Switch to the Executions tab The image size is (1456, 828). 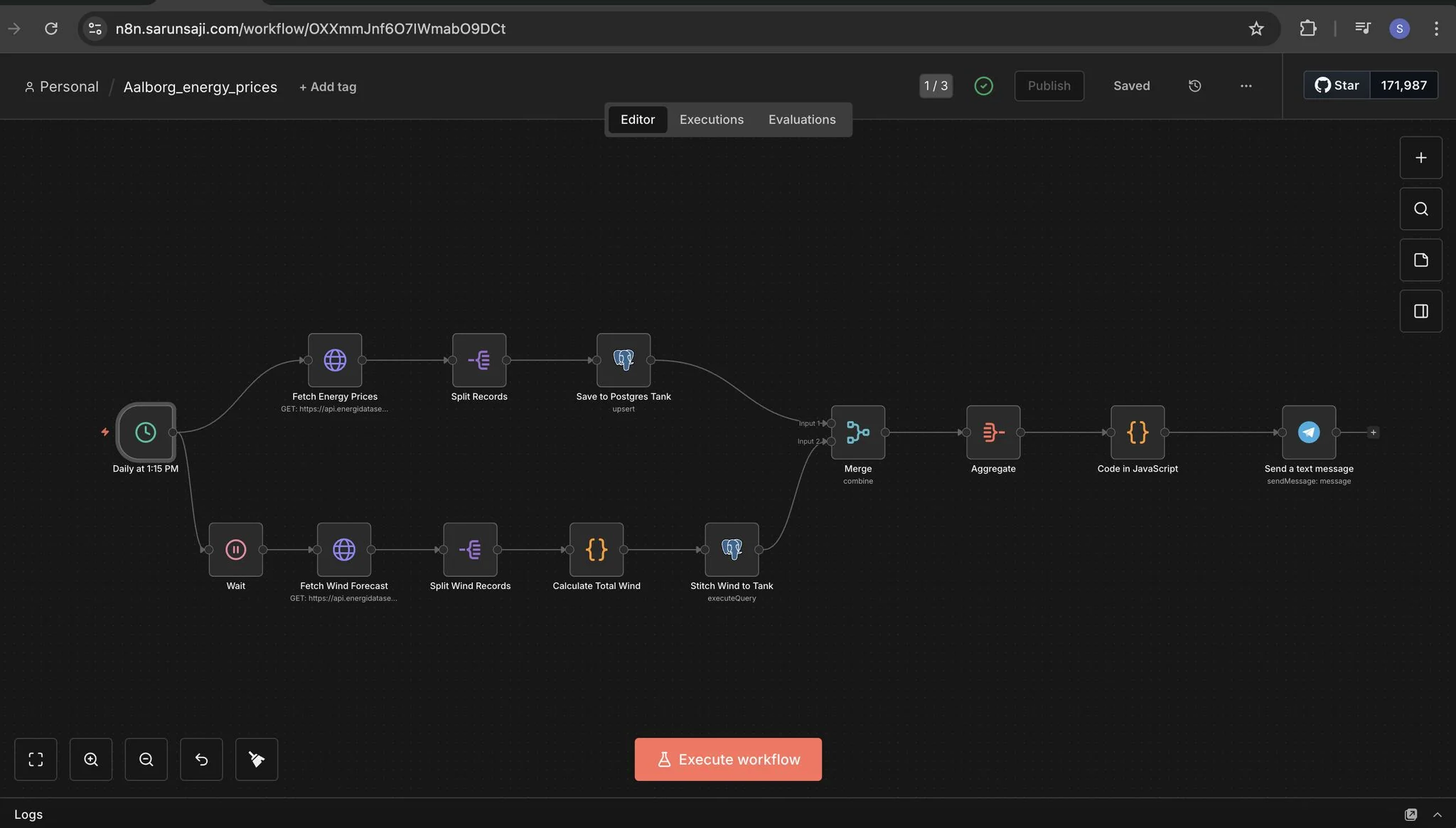[x=711, y=120]
